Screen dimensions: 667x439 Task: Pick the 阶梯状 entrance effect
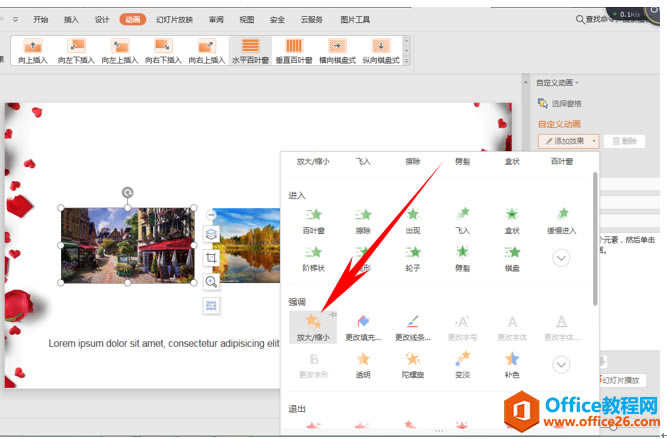[x=314, y=259]
